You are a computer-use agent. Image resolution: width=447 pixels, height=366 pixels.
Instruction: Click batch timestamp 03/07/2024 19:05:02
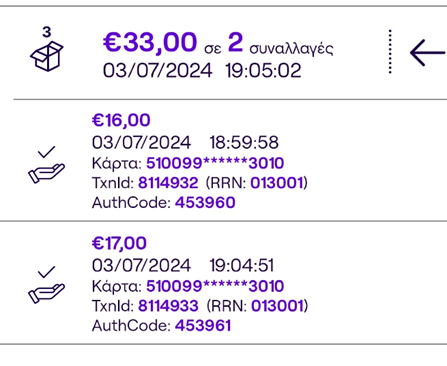point(202,71)
